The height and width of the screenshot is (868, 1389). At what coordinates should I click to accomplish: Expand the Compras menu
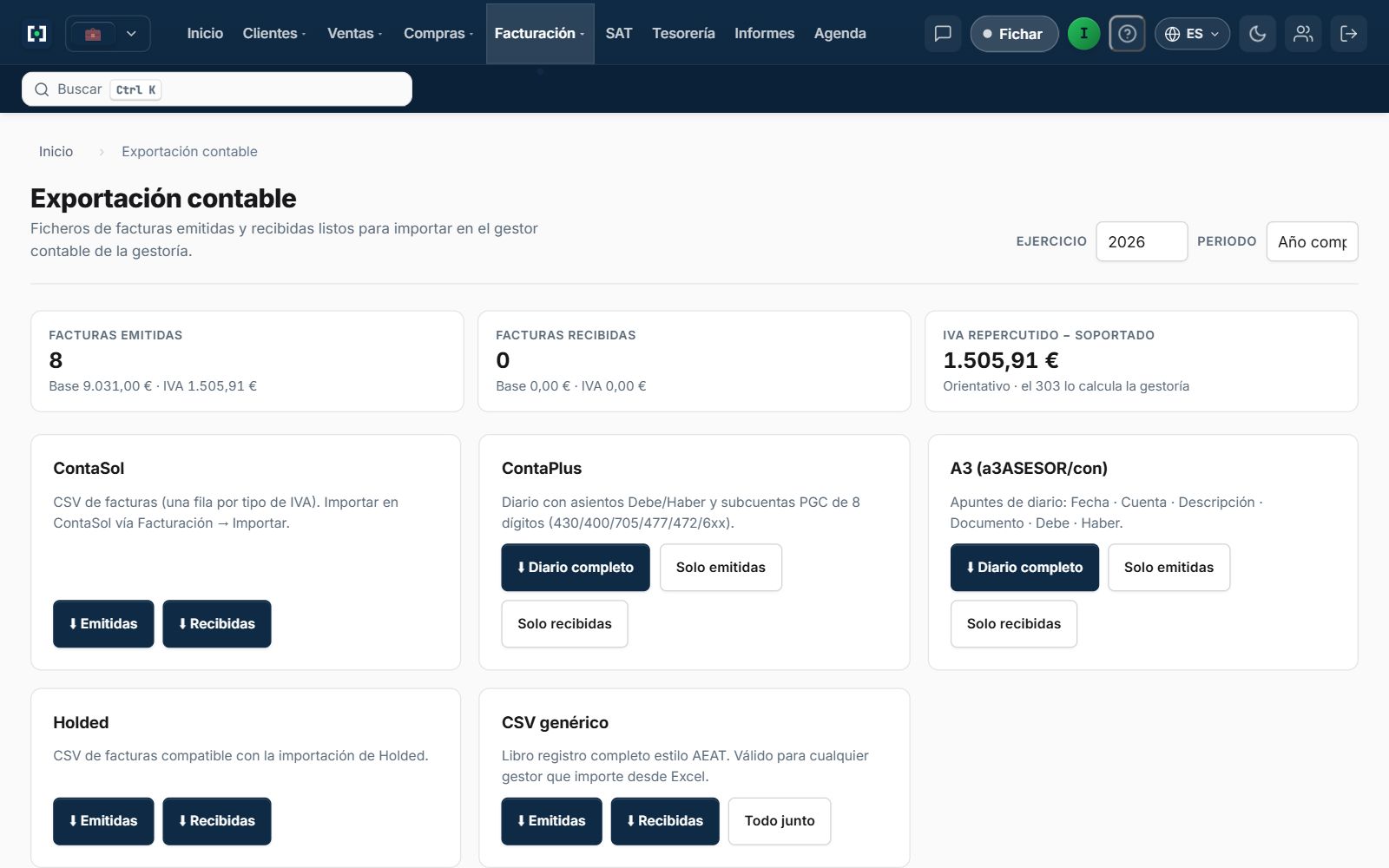438,33
